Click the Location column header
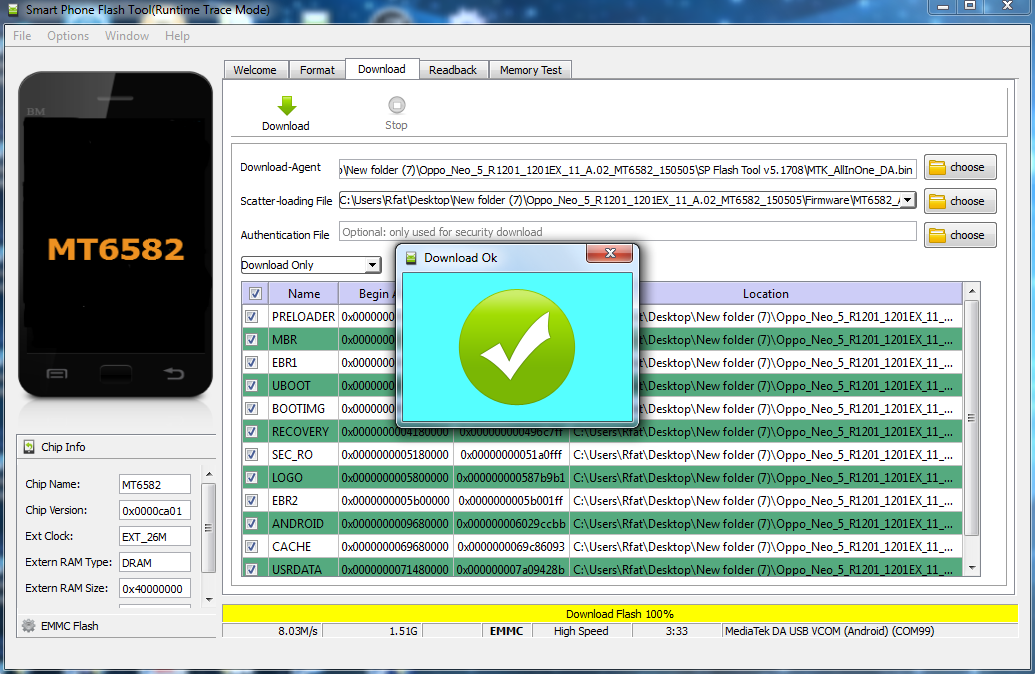1035x674 pixels. [766, 294]
